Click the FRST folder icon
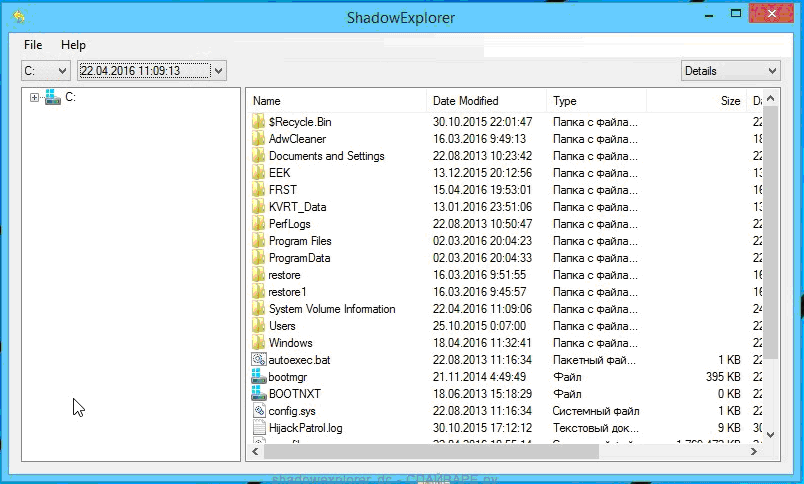The width and height of the screenshot is (804, 484). [258, 190]
